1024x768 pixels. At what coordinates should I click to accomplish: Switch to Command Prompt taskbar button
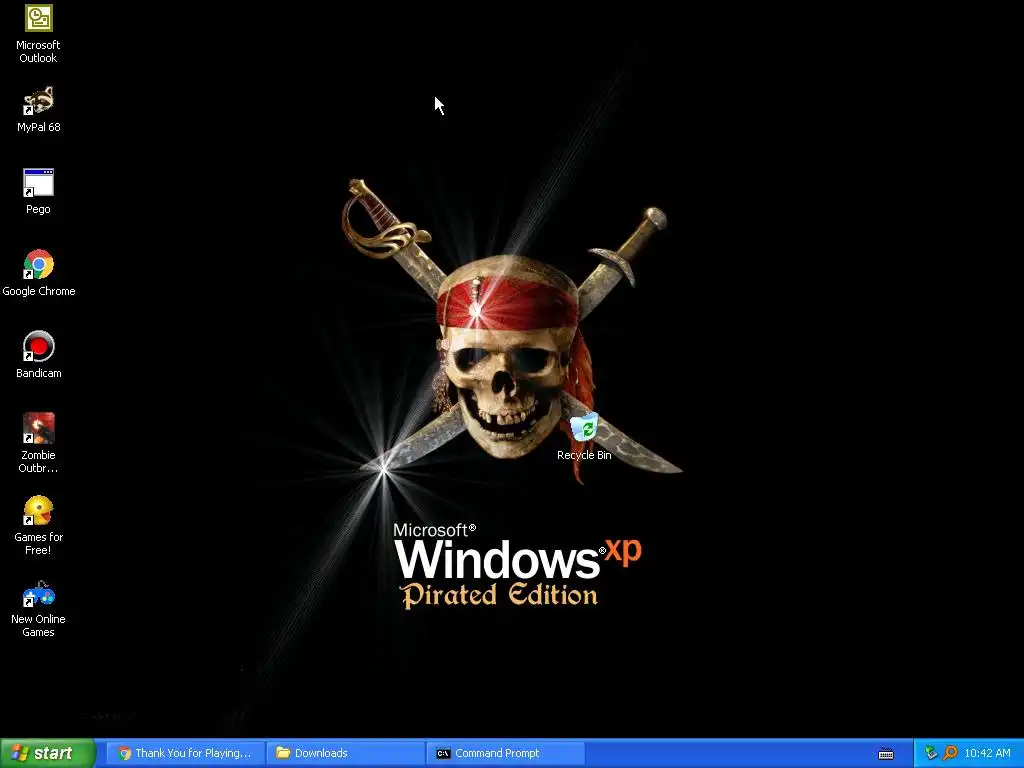tap(505, 753)
